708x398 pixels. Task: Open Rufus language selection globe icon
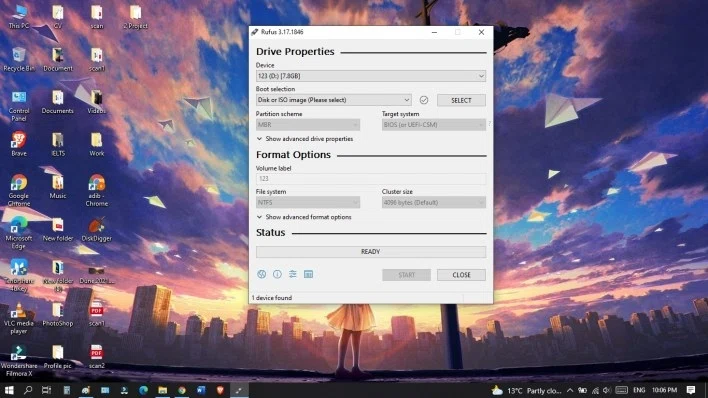click(x=261, y=274)
